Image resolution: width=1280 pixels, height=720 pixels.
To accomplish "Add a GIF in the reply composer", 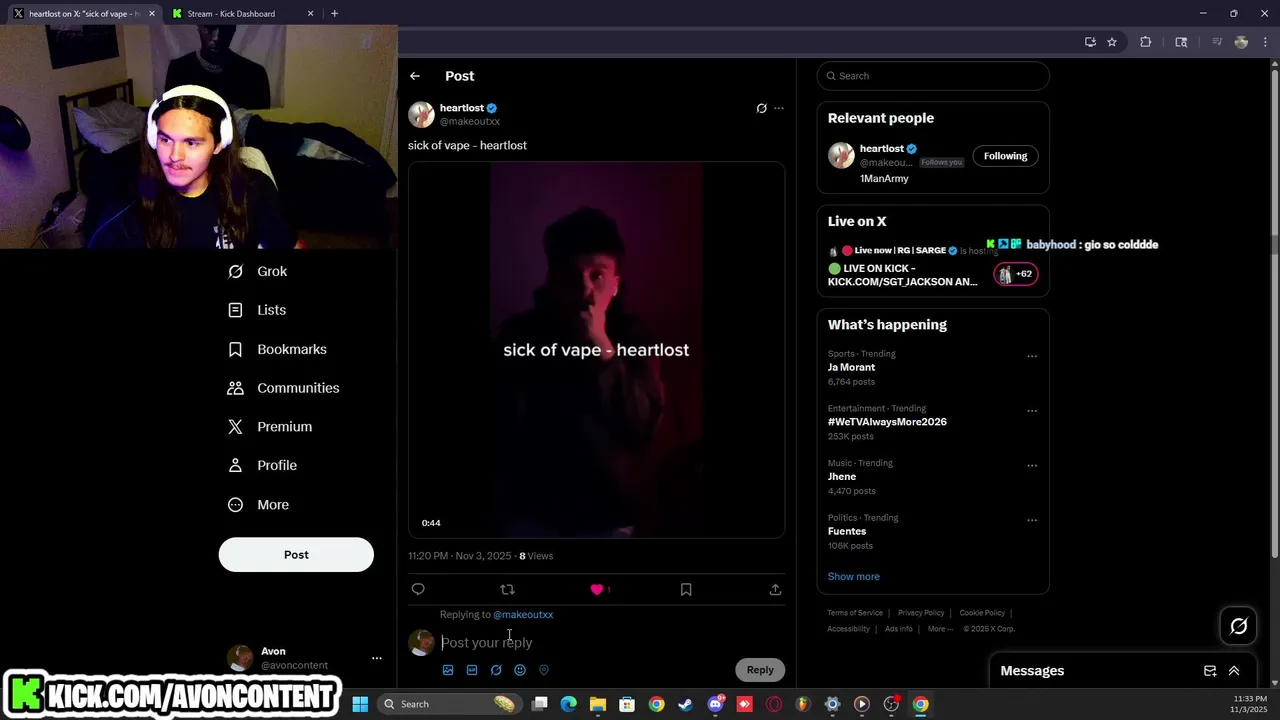I will pos(472,670).
